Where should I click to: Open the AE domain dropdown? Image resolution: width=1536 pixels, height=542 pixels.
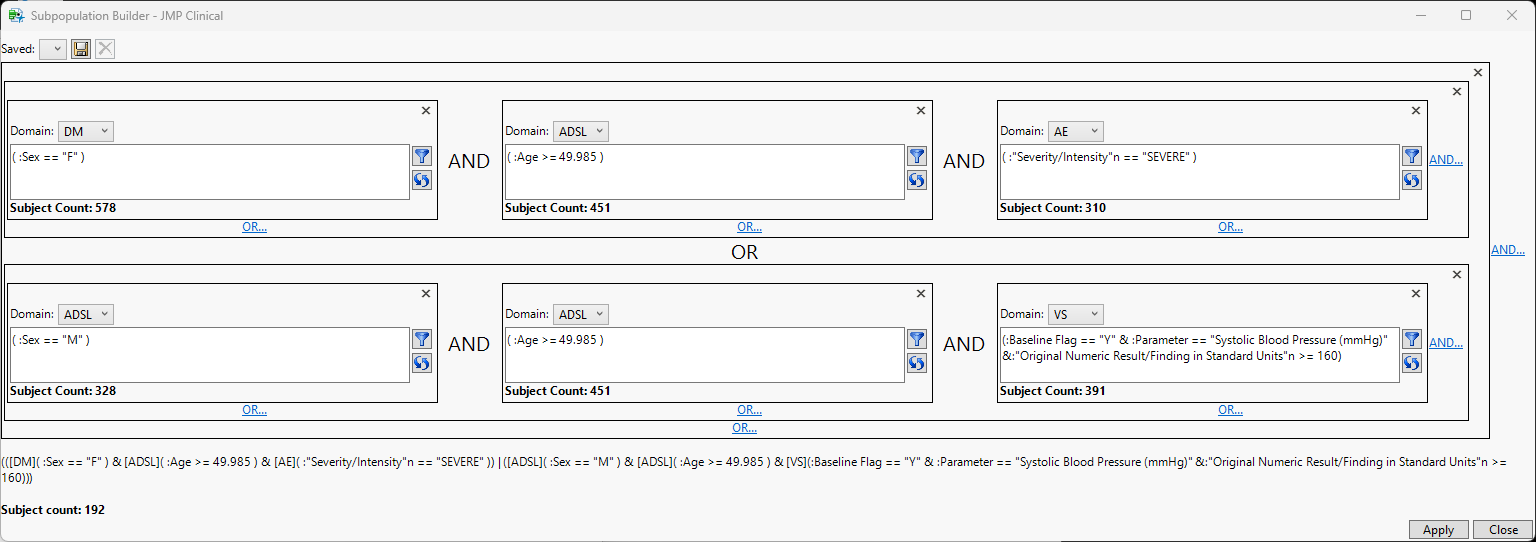[1076, 131]
